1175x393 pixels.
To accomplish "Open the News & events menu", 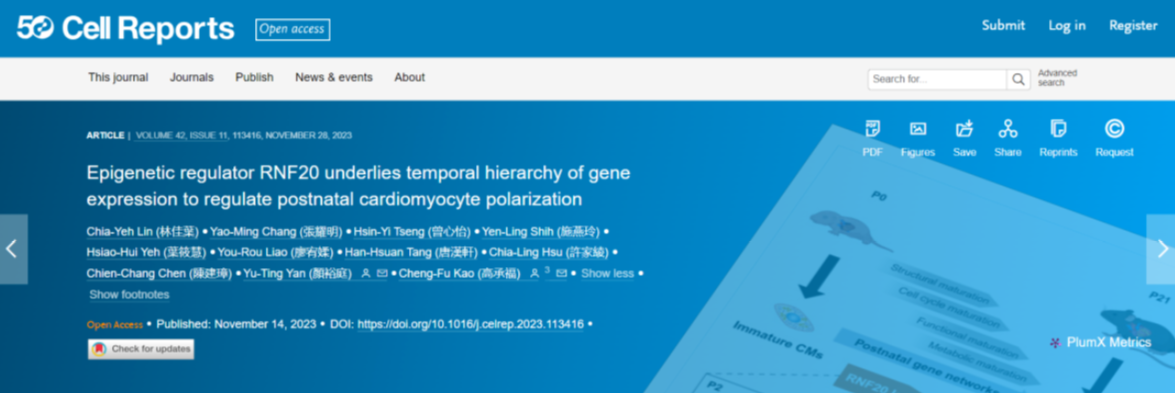I will click(x=333, y=77).
